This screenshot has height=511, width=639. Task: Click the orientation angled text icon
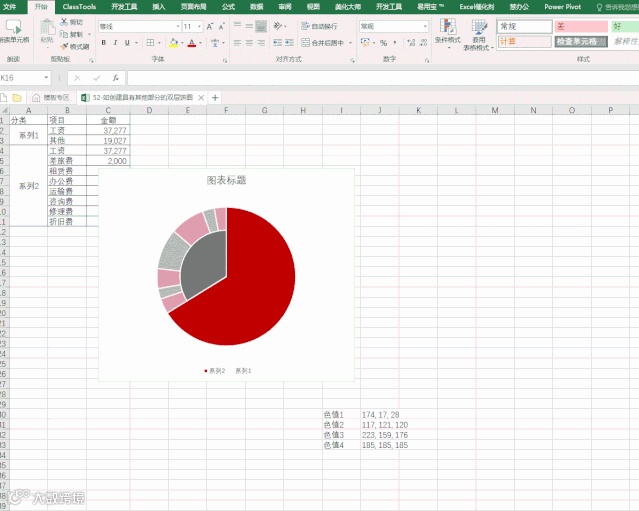tap(278, 26)
